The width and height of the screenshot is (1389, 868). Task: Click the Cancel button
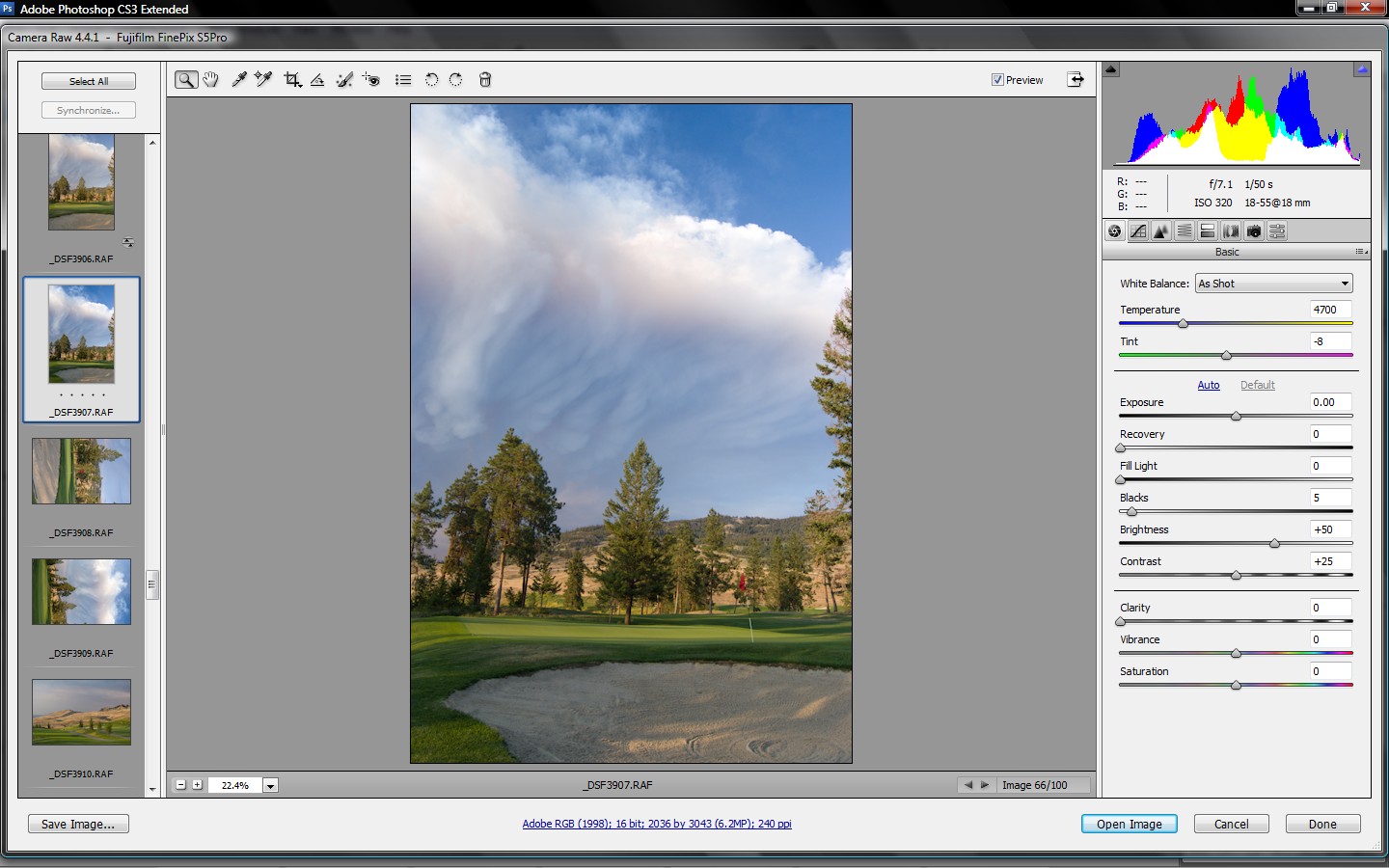point(1232,825)
